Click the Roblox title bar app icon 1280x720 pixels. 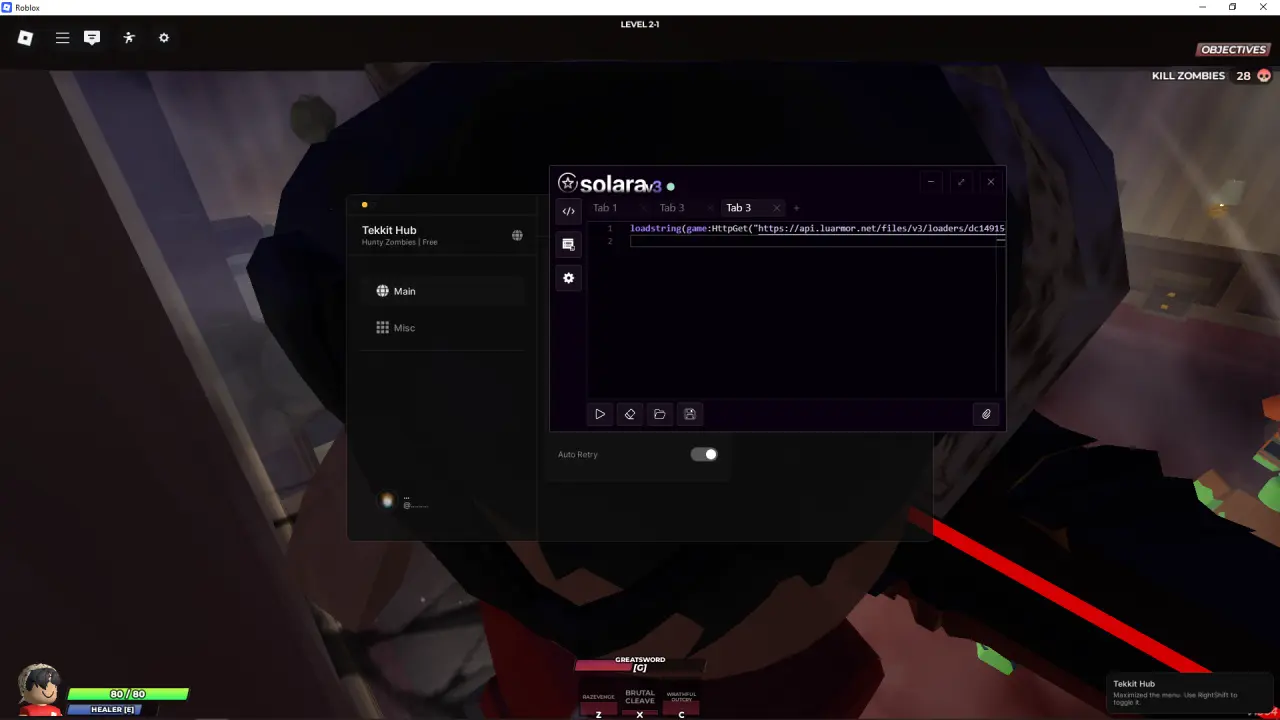(x=8, y=7)
